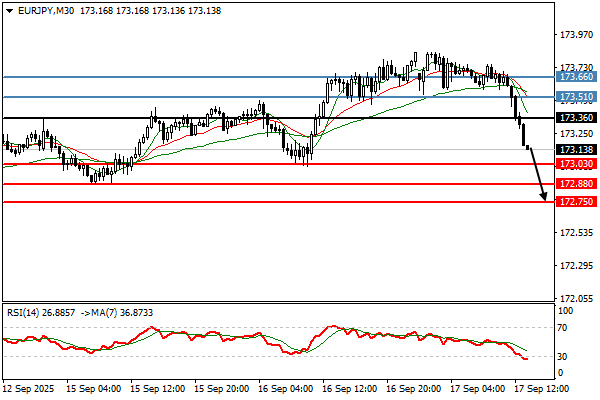
Task: Click the 173.970 price axis value
Action: click(x=576, y=35)
